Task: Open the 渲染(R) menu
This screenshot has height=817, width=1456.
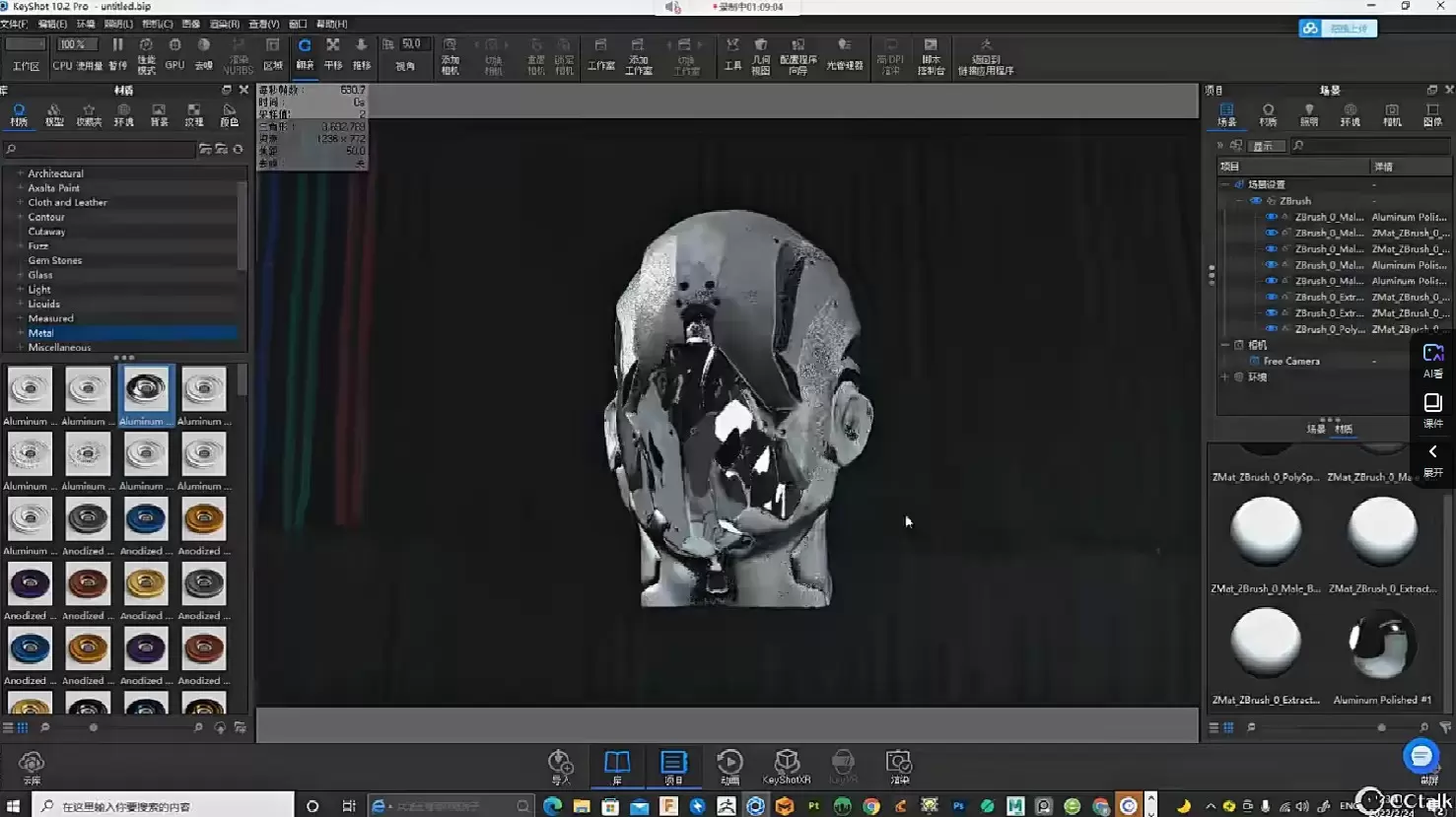Action: point(225,24)
